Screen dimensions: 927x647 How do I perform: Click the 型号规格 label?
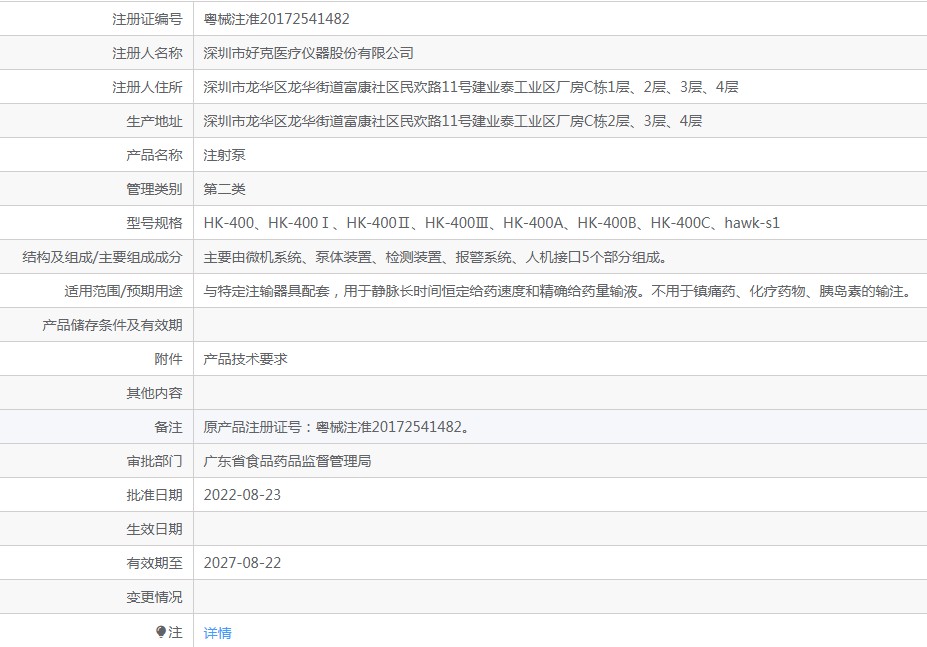click(x=154, y=223)
